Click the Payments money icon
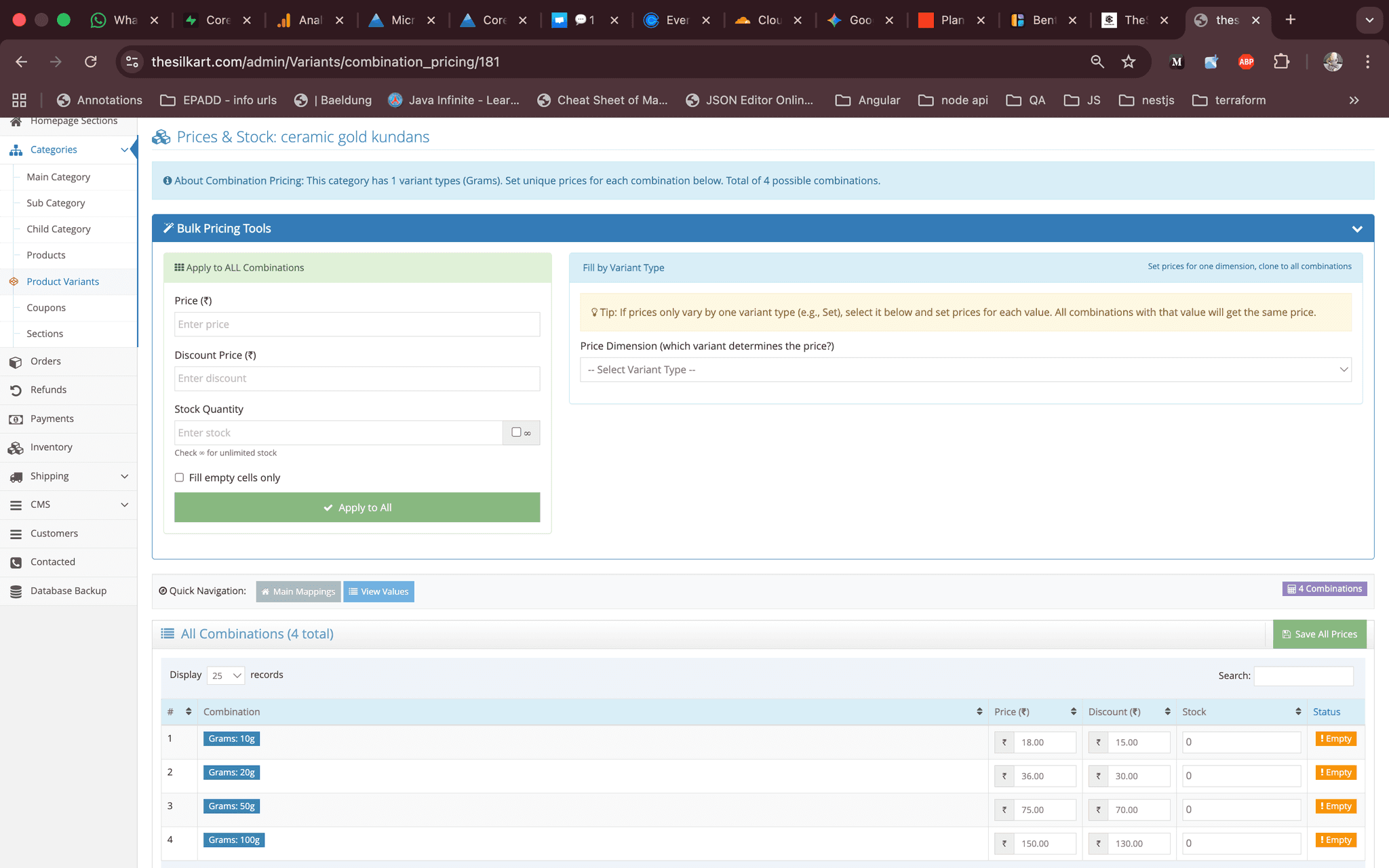This screenshot has width=1389, height=868. 16,420
